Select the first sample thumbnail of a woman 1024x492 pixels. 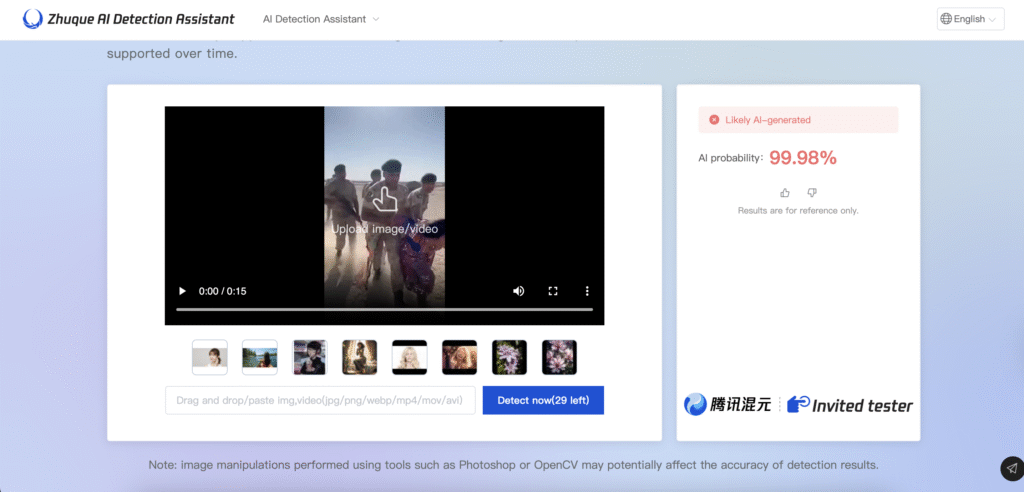click(210, 357)
